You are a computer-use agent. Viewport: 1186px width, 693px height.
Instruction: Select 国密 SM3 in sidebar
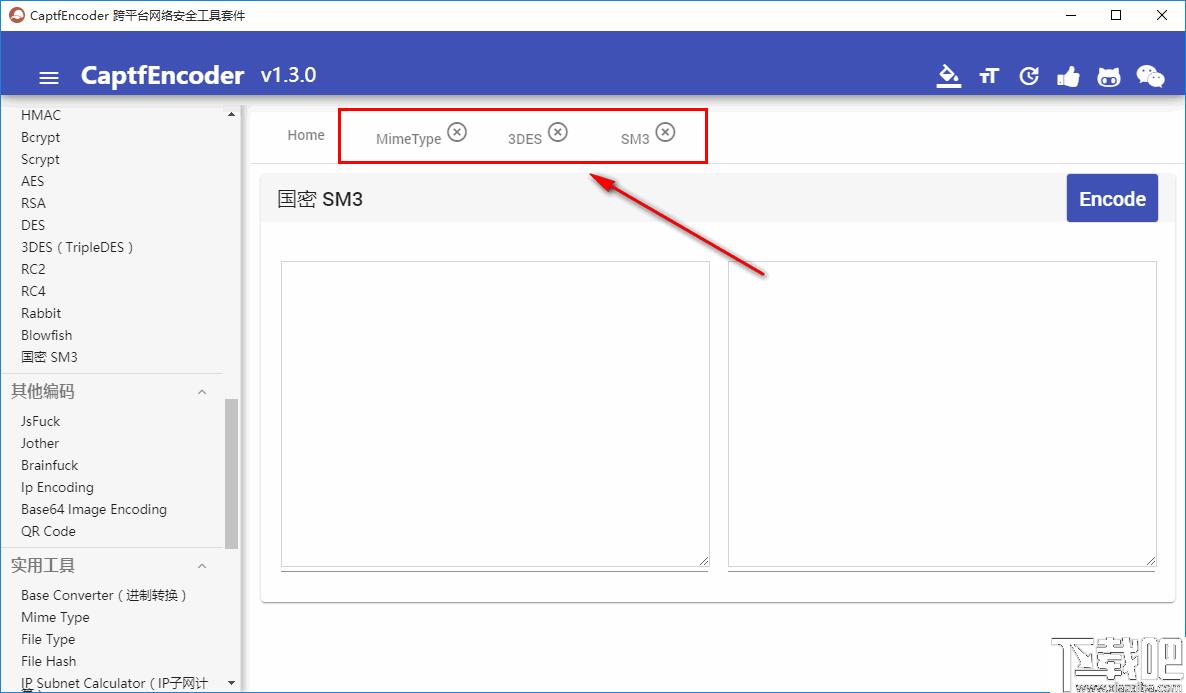(x=49, y=356)
